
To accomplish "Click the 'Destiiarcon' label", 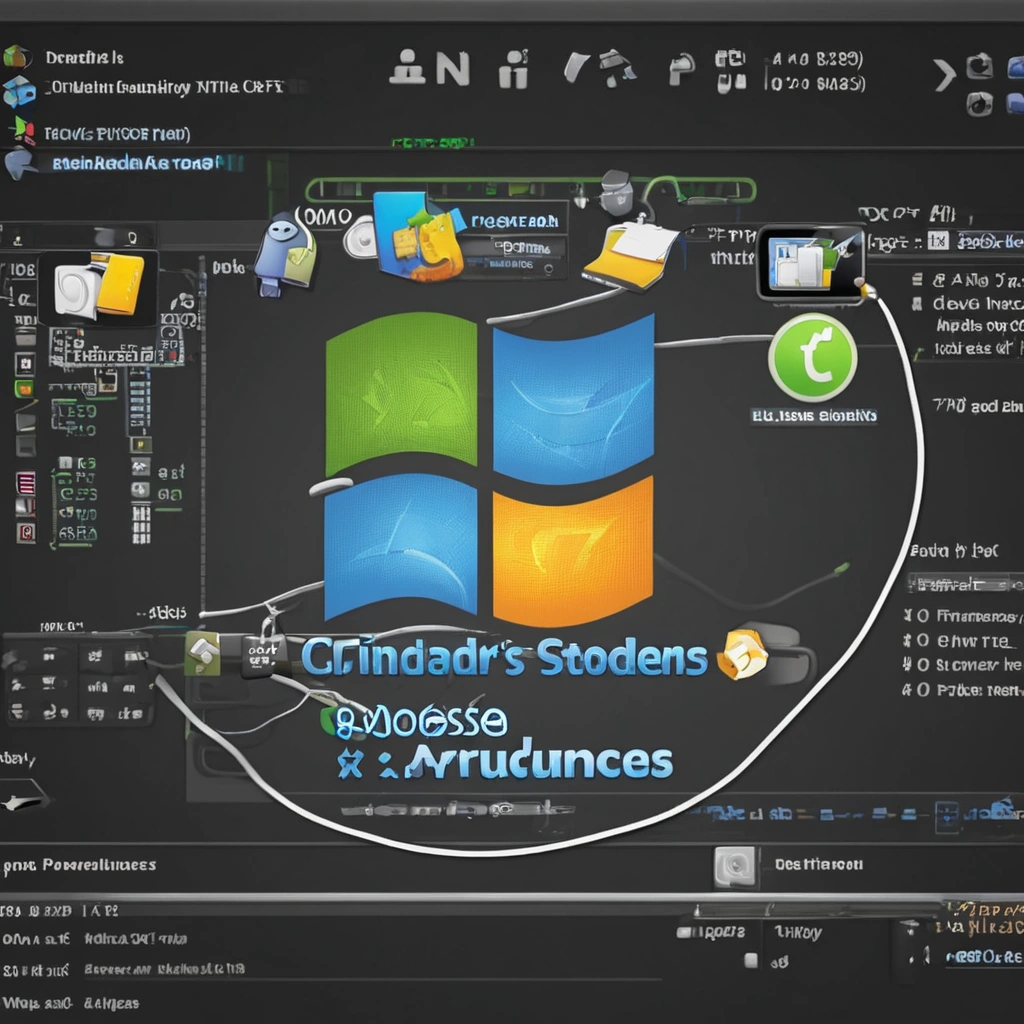I will [819, 865].
